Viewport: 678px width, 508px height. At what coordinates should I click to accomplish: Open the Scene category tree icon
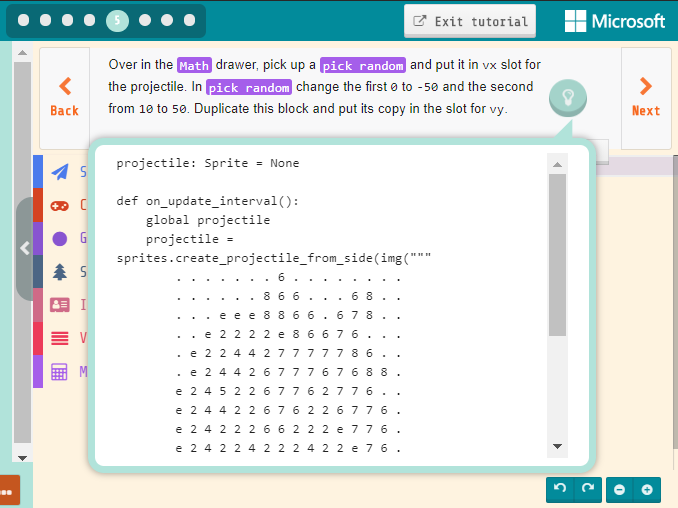click(x=60, y=272)
